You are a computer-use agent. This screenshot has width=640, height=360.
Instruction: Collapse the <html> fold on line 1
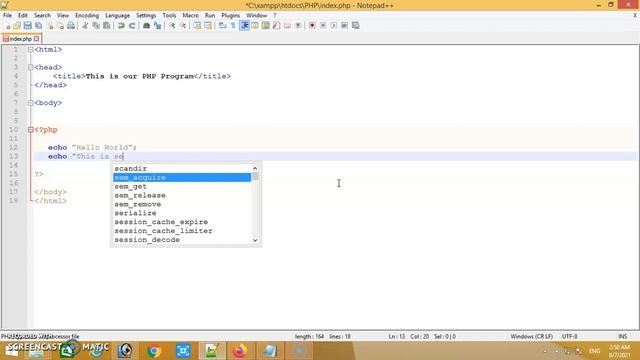coord(31,49)
